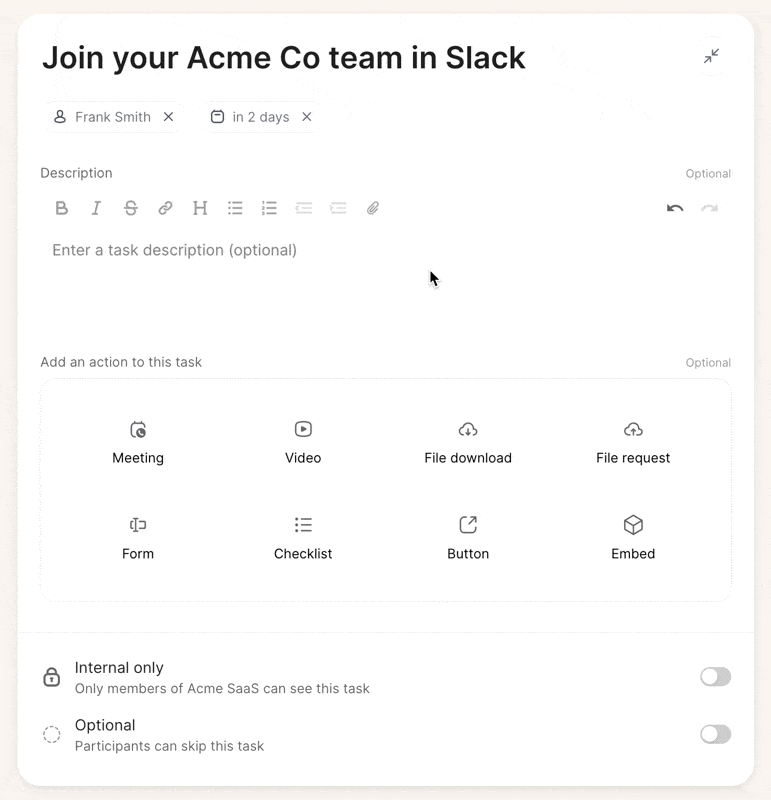Collapse the task panel with shrink icon
This screenshot has width=771, height=800.
pos(711,56)
